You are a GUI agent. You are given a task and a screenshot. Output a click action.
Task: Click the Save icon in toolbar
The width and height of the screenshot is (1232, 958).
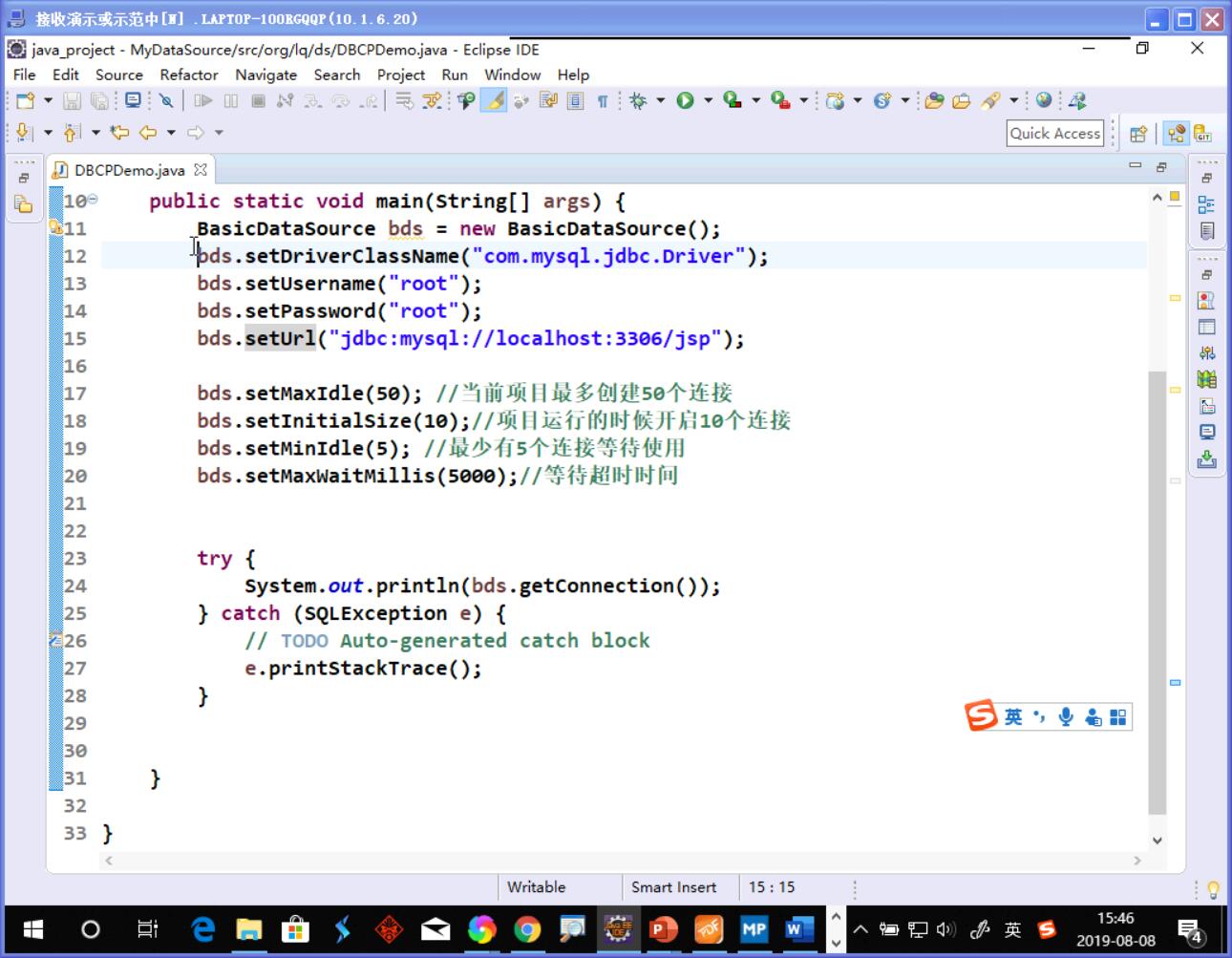coord(72,100)
